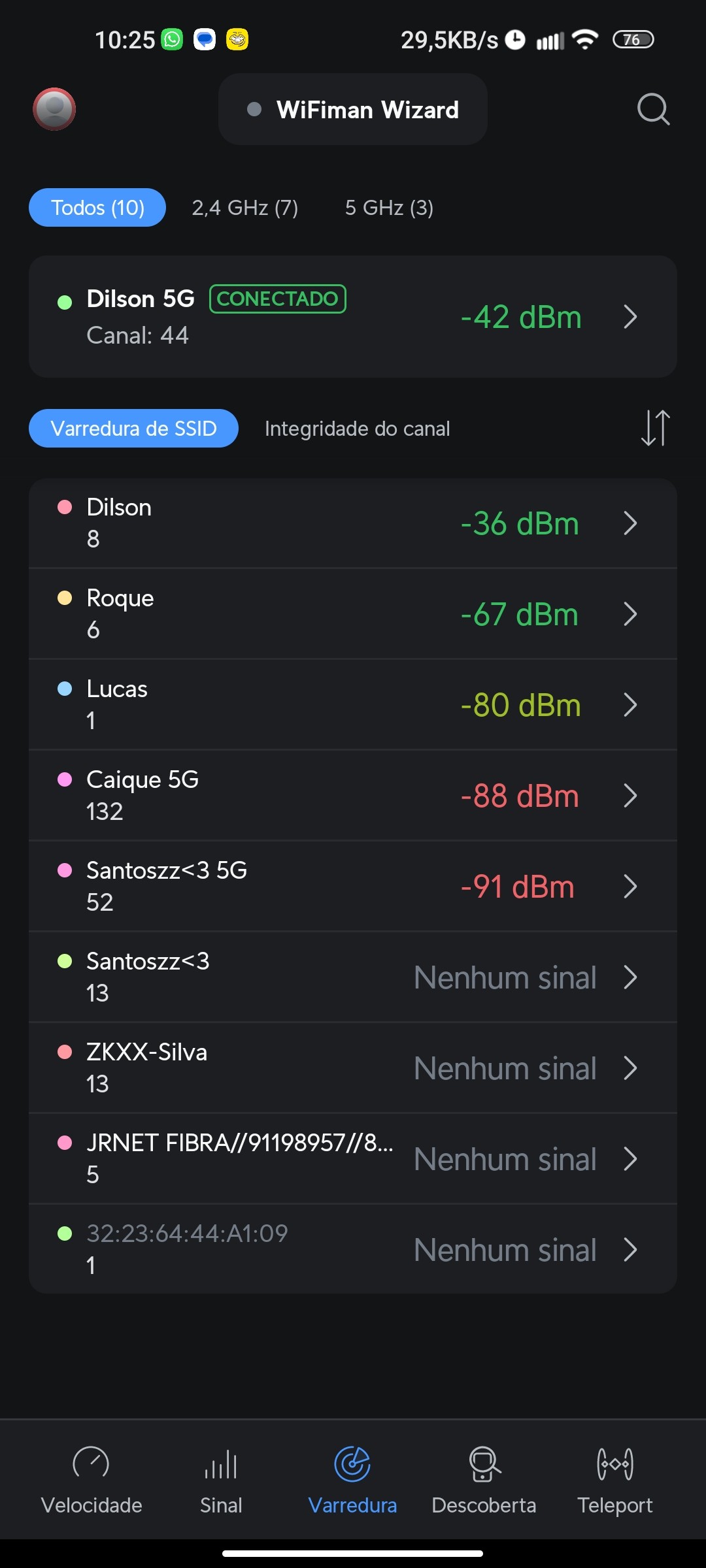Open the Lucas network entry
The width and height of the screenshot is (706, 1568).
coord(353,705)
